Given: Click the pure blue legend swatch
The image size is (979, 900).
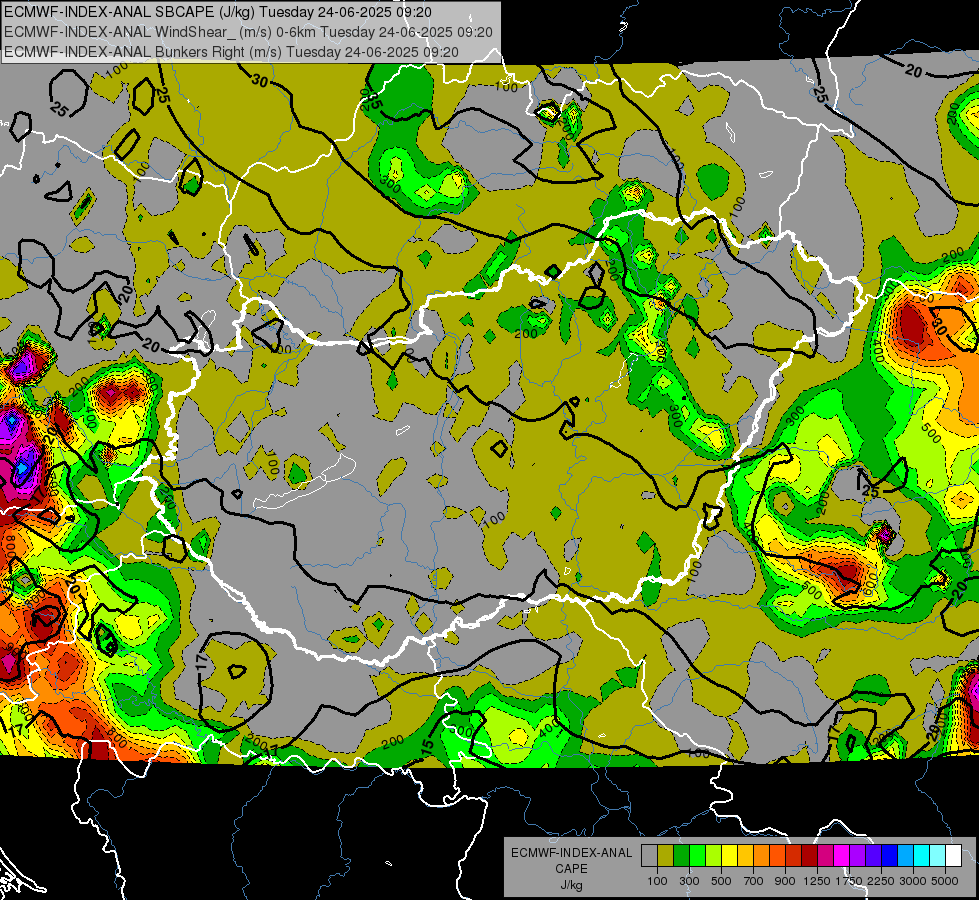Looking at the screenshot, I should (890, 856).
